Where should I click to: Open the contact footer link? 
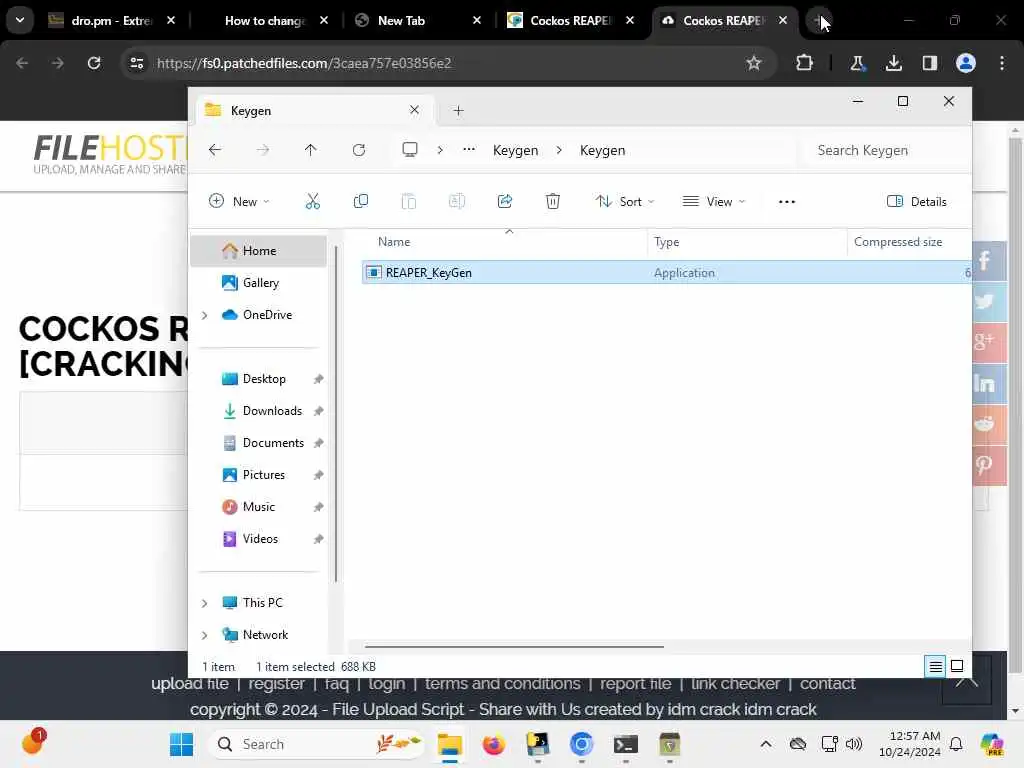point(827,684)
